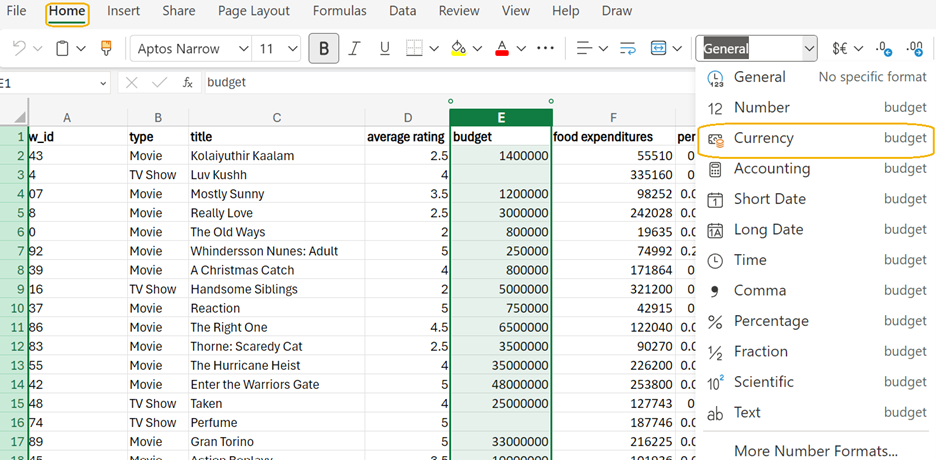Click the Format Painter brush icon

coord(106,48)
